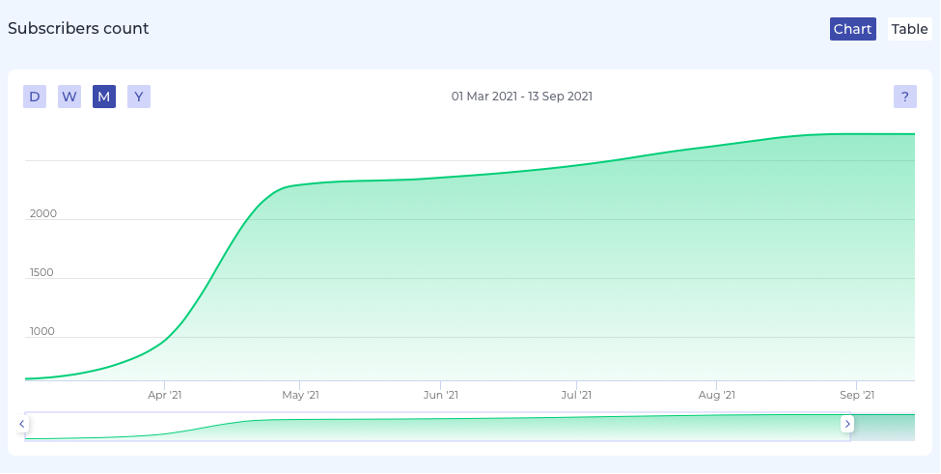Open the help question mark icon
Viewport: 941px width, 474px height.
[x=904, y=97]
